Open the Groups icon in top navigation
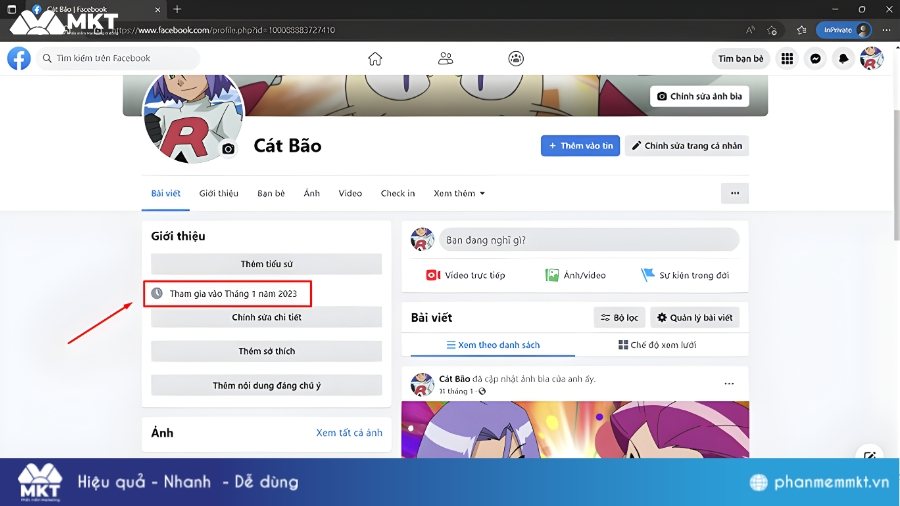 pyautogui.click(x=516, y=59)
